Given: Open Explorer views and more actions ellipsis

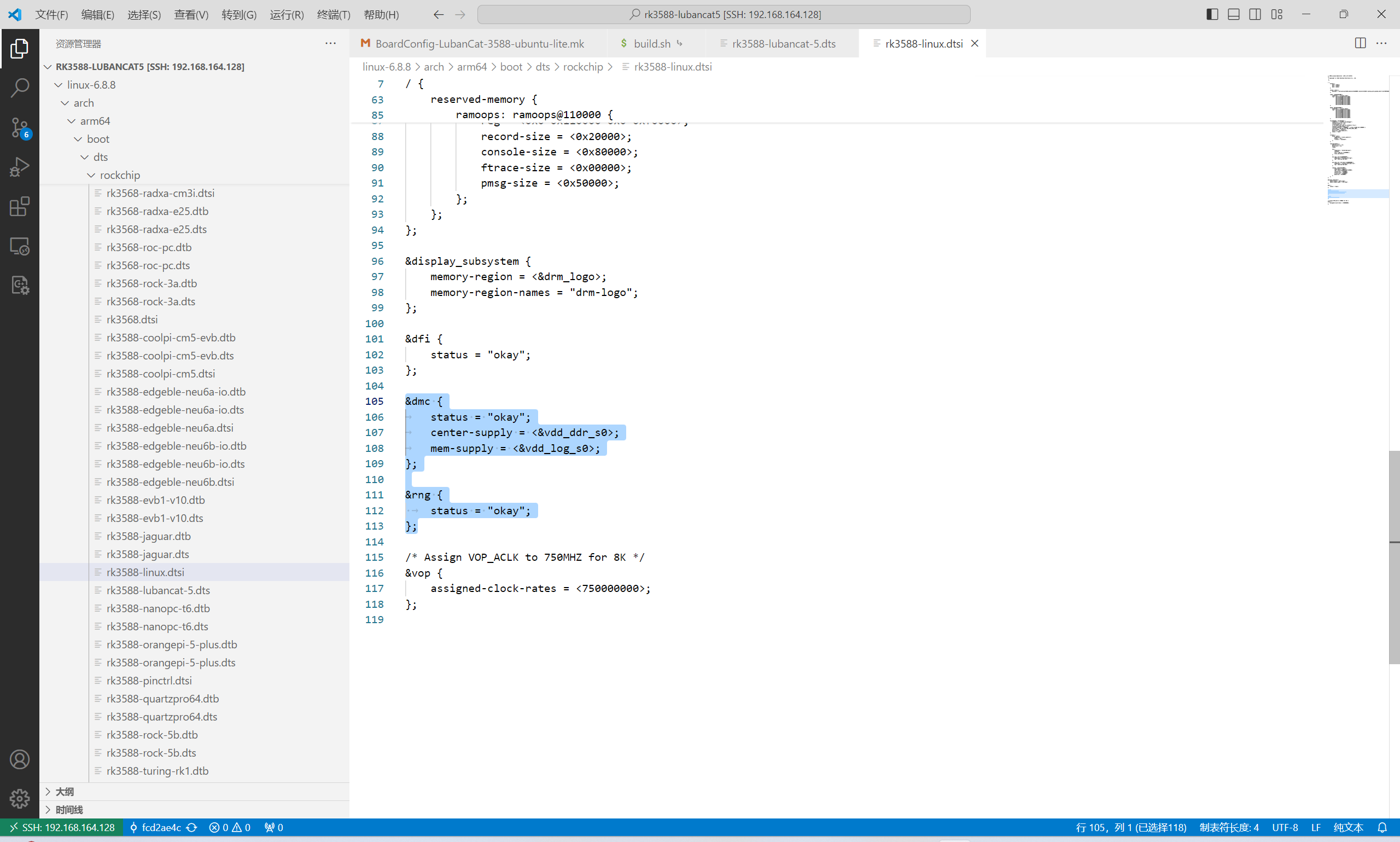Looking at the screenshot, I should coord(330,43).
